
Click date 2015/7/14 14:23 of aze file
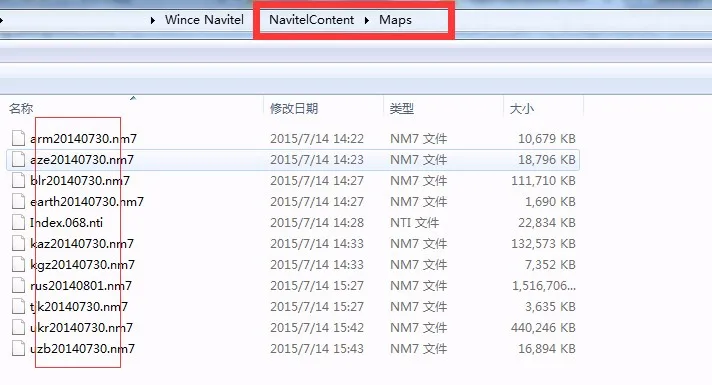tap(317, 159)
